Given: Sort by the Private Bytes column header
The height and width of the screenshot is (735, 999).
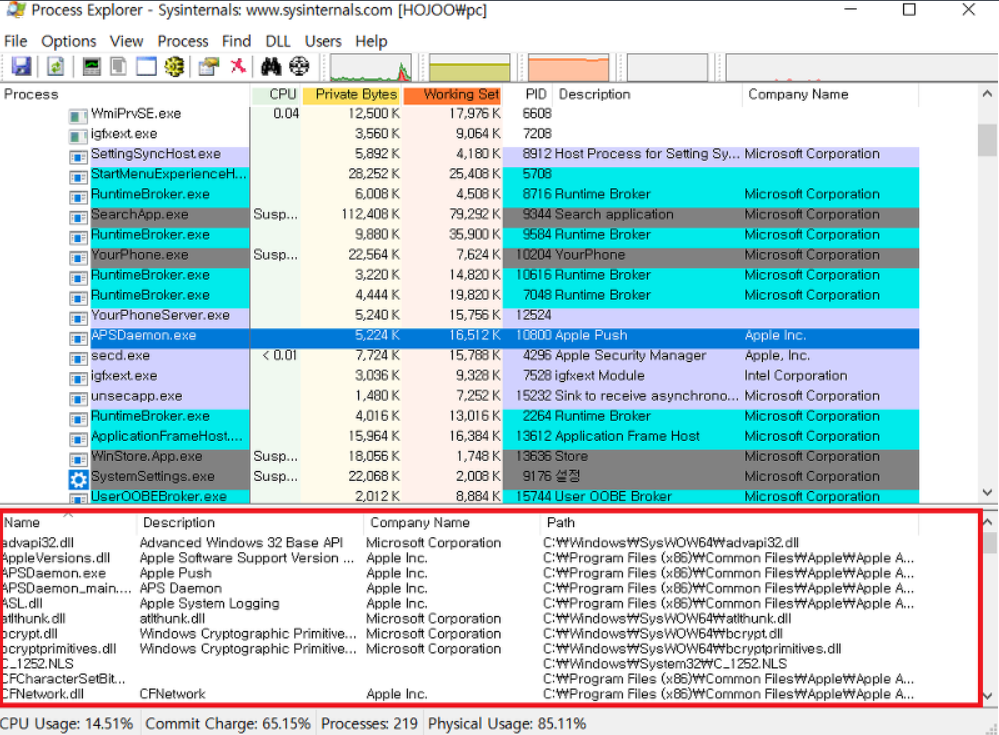Looking at the screenshot, I should pos(351,94).
